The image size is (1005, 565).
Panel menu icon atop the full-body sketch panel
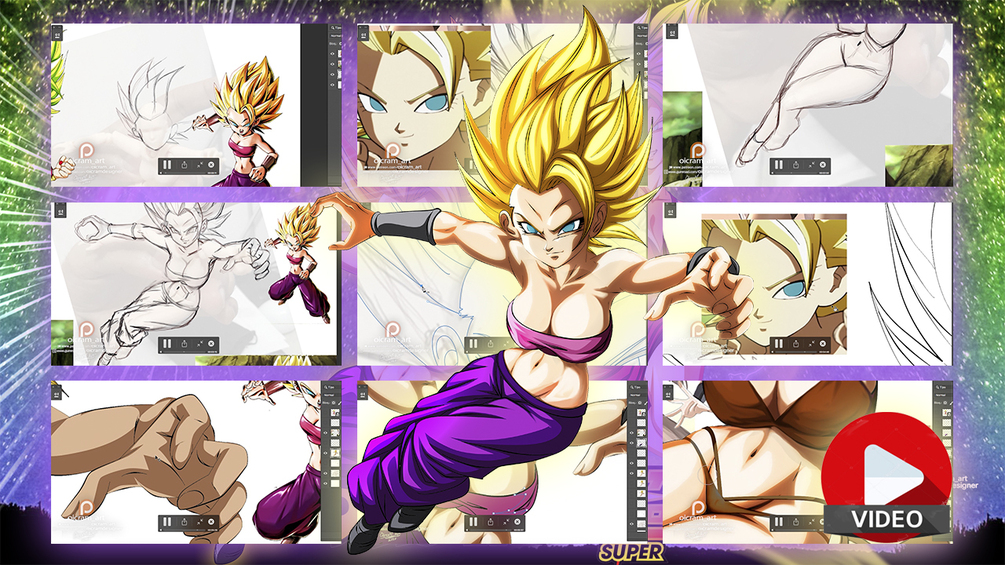(x=60, y=211)
